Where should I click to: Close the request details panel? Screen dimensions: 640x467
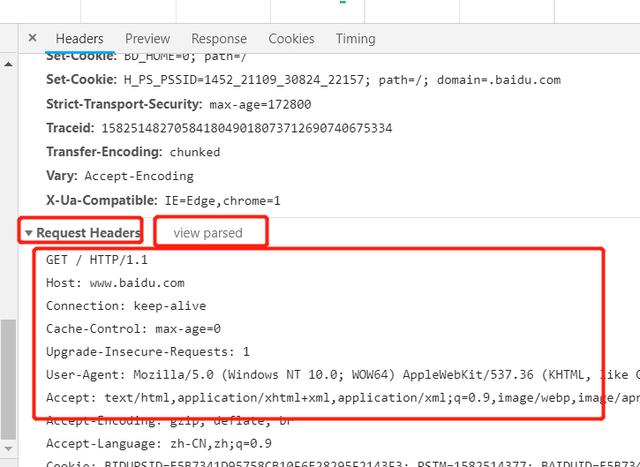point(33,38)
